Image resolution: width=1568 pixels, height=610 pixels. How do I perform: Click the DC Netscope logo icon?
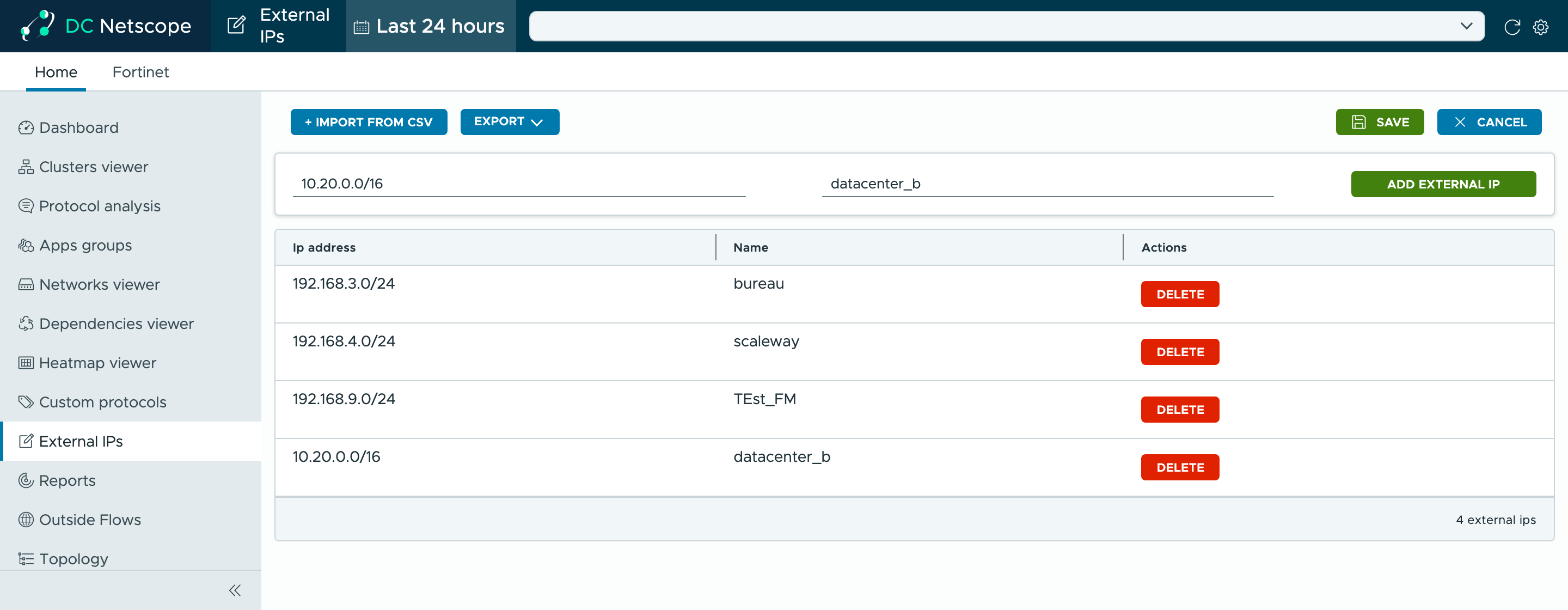coord(37,26)
